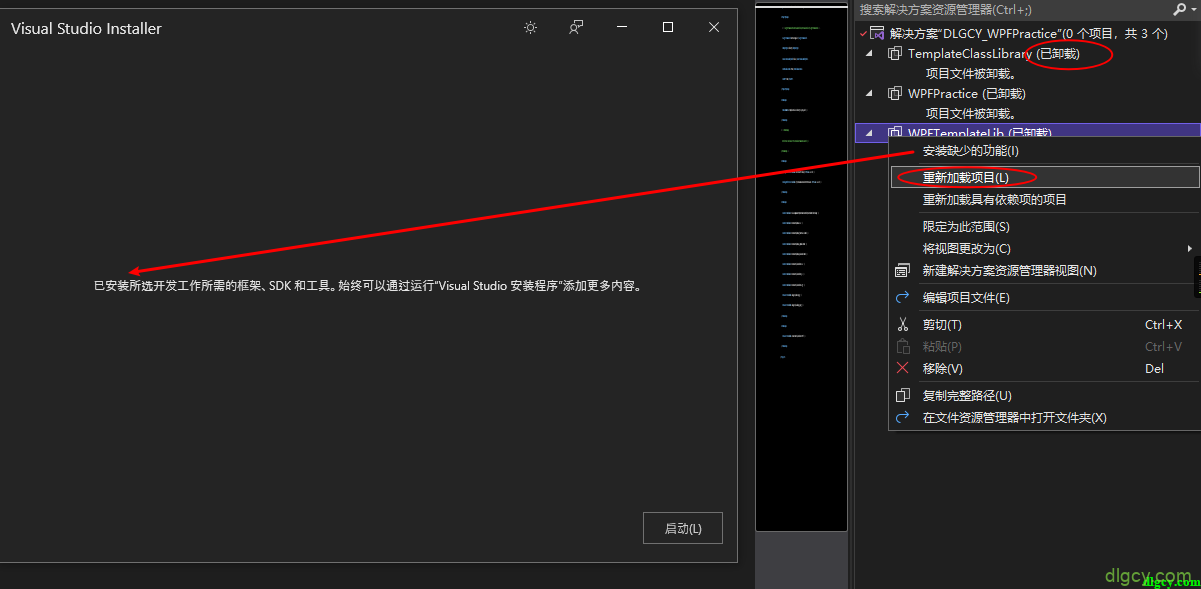This screenshot has height=589, width=1201.
Task: Click the open folder arrow icon
Action: click(x=902, y=417)
